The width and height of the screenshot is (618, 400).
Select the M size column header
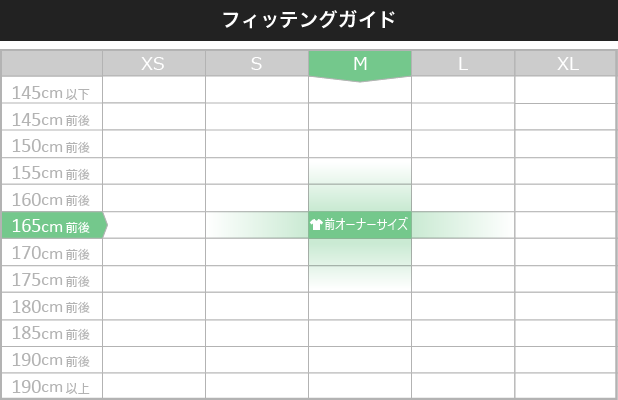pos(360,64)
